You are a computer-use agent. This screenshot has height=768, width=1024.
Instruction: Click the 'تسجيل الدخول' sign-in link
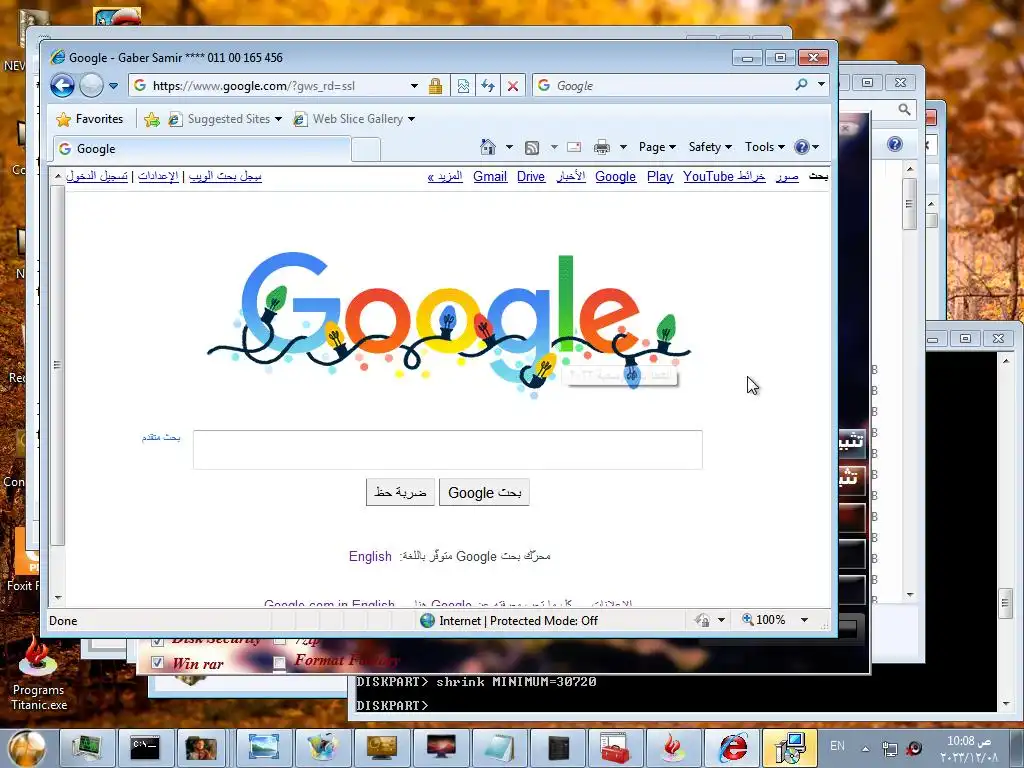[97, 176]
